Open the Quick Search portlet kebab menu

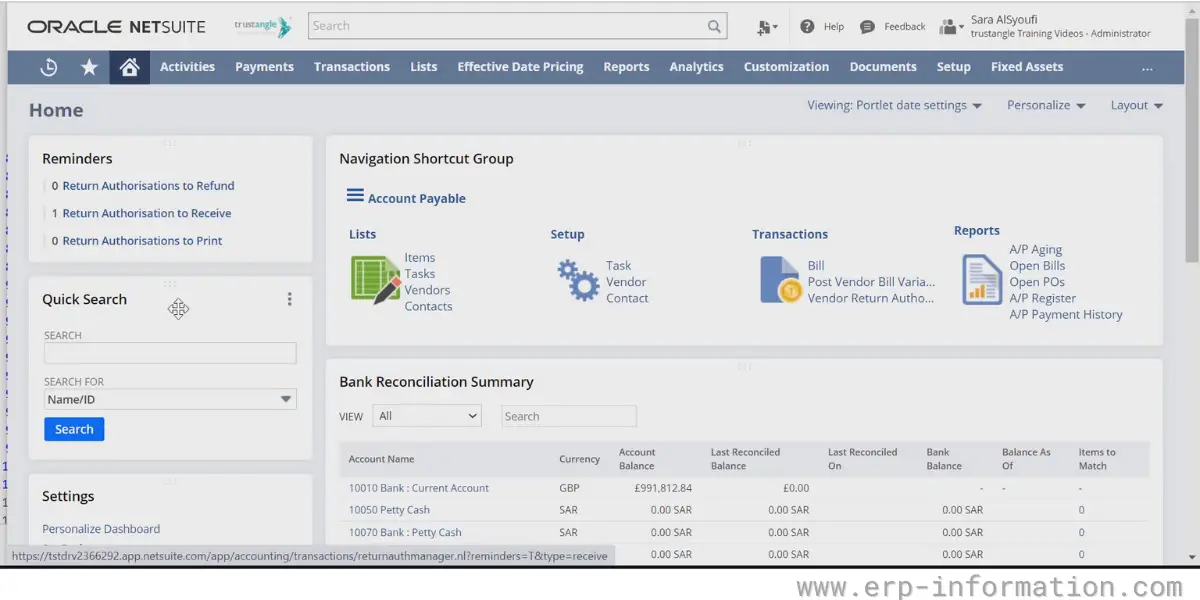coord(290,299)
